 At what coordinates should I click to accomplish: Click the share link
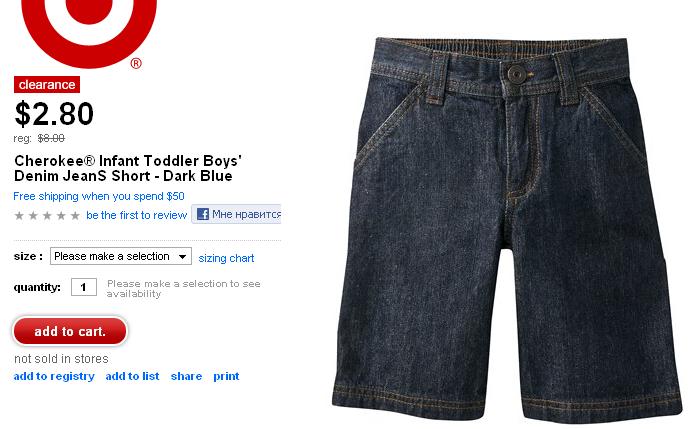pos(186,376)
